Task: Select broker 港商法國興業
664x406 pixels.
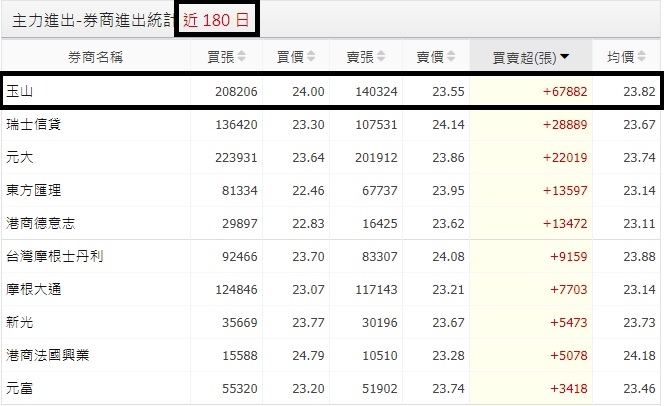Action: tap(48, 355)
